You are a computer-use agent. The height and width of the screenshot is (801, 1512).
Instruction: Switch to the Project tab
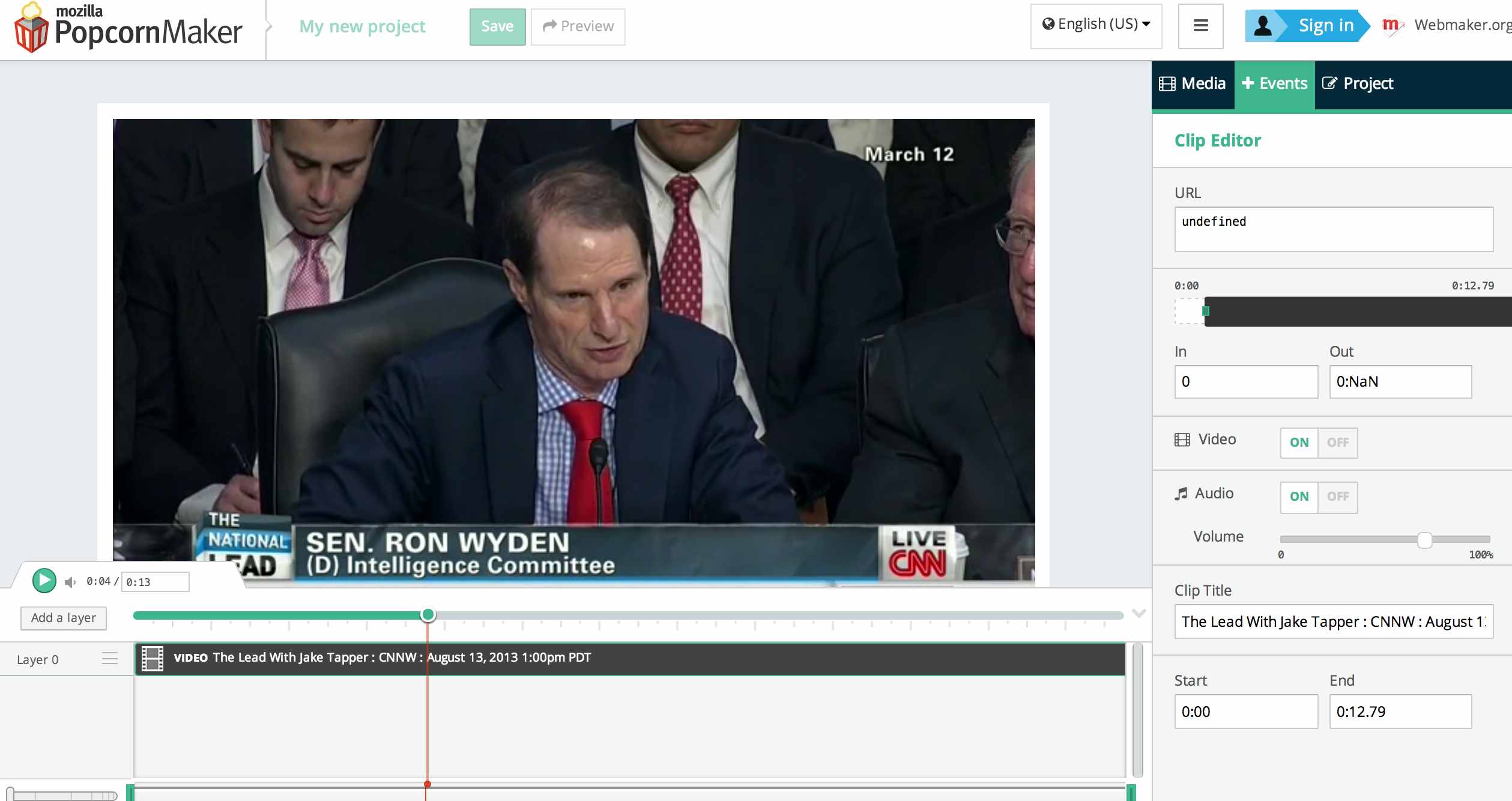tap(1358, 83)
